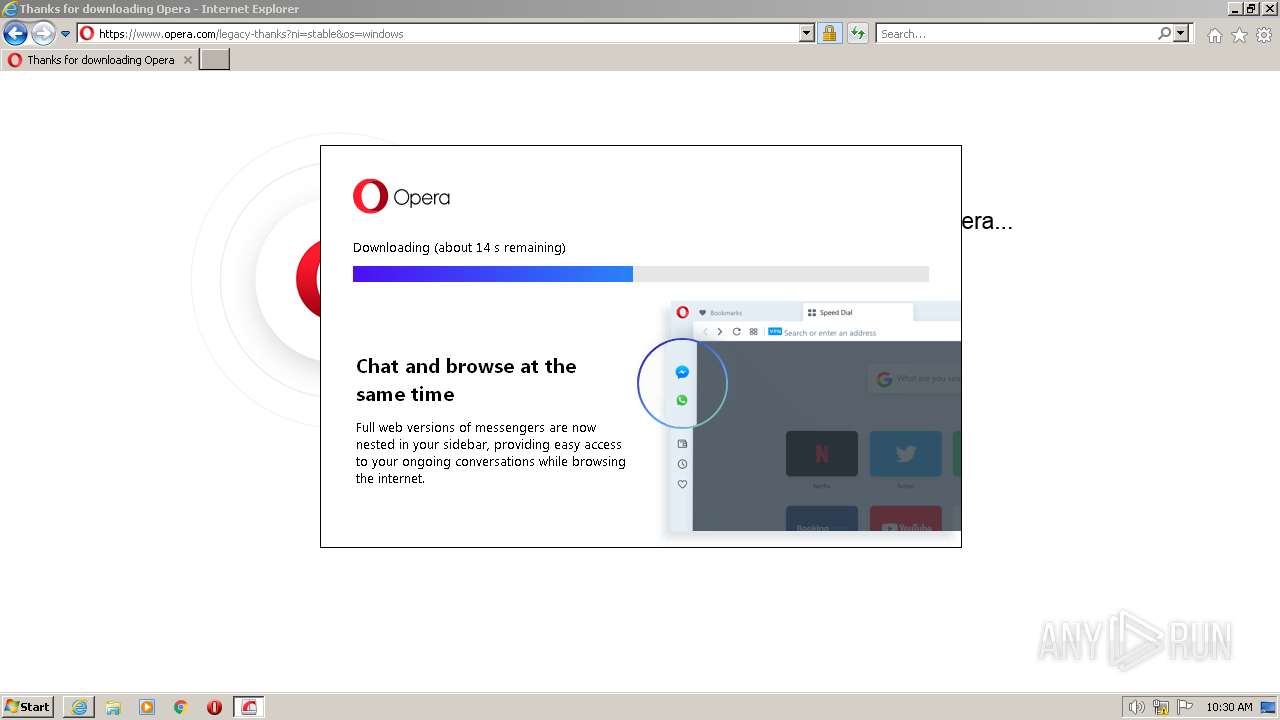Screen dimensions: 1280x720
Task: Open the volume speaker tray icon
Action: [1136, 707]
